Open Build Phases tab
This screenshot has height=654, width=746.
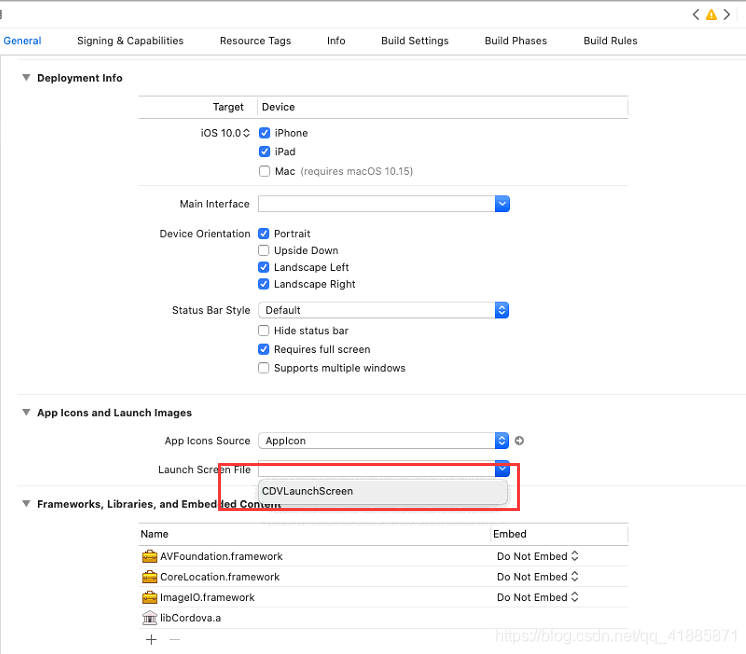tap(516, 41)
